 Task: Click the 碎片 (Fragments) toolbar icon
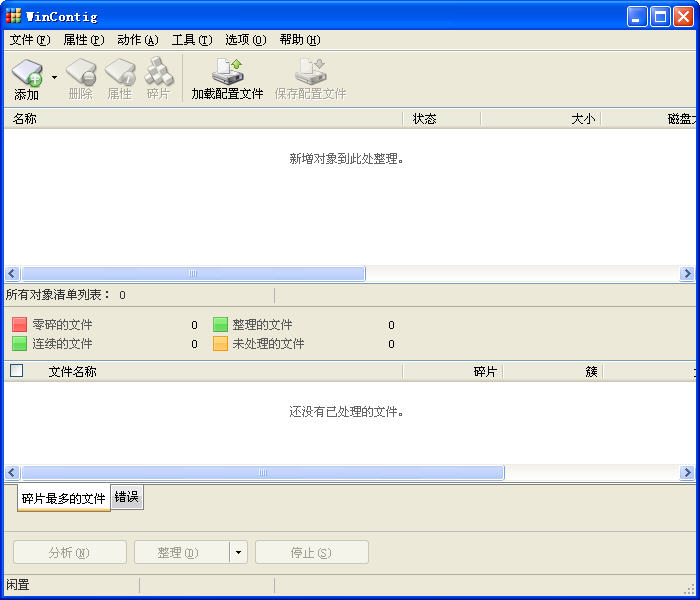click(158, 78)
